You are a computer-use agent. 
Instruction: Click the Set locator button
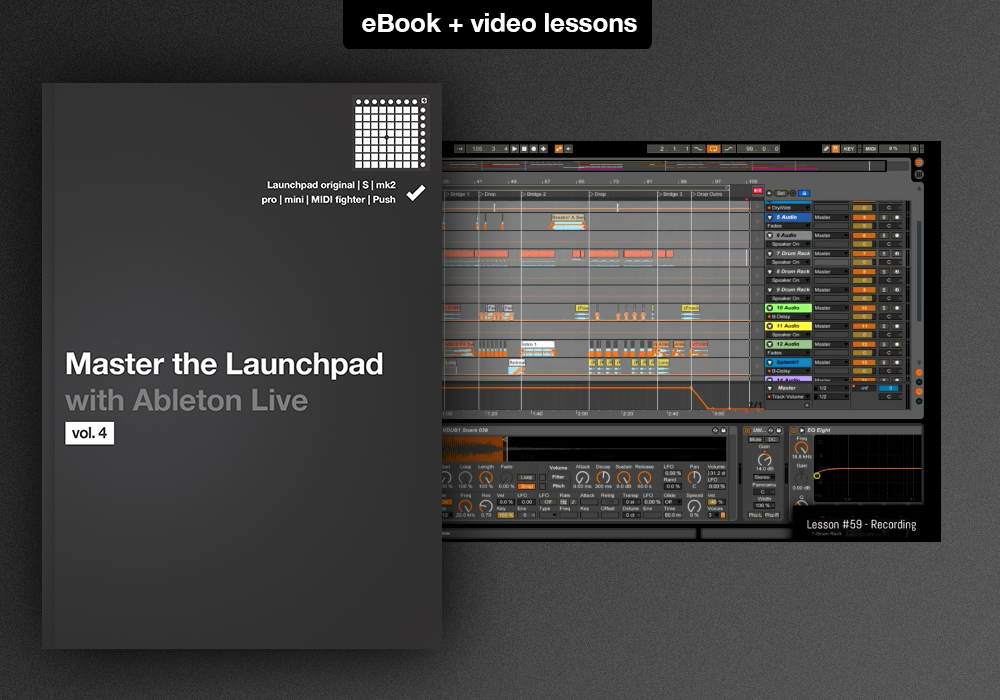(781, 193)
